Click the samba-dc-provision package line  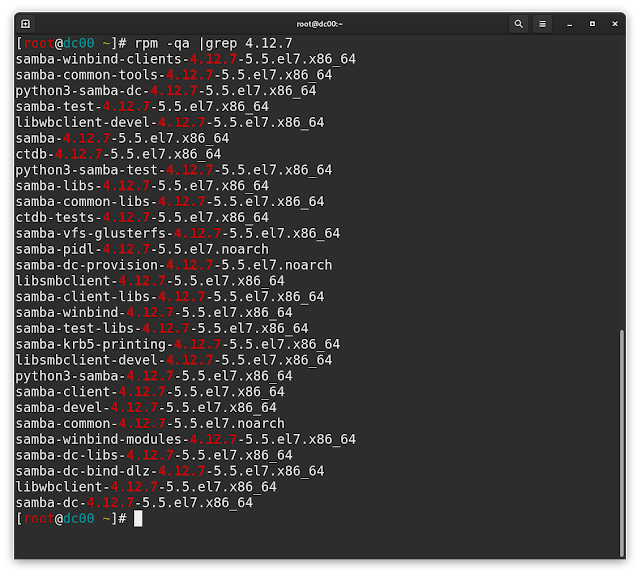(x=173, y=265)
